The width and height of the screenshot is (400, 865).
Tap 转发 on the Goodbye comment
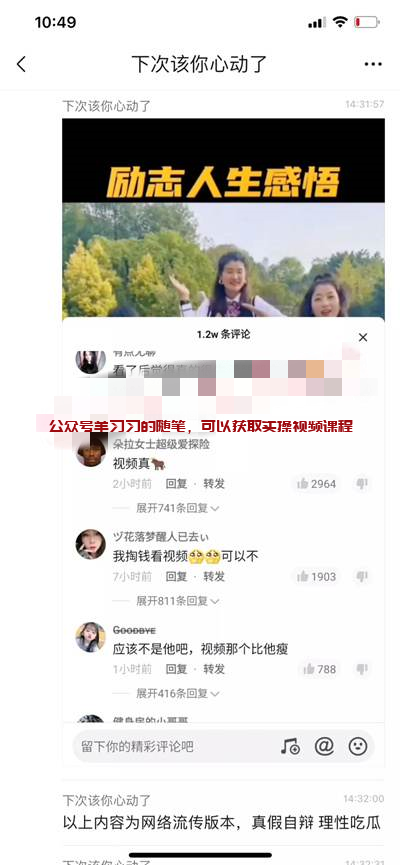pos(214,669)
